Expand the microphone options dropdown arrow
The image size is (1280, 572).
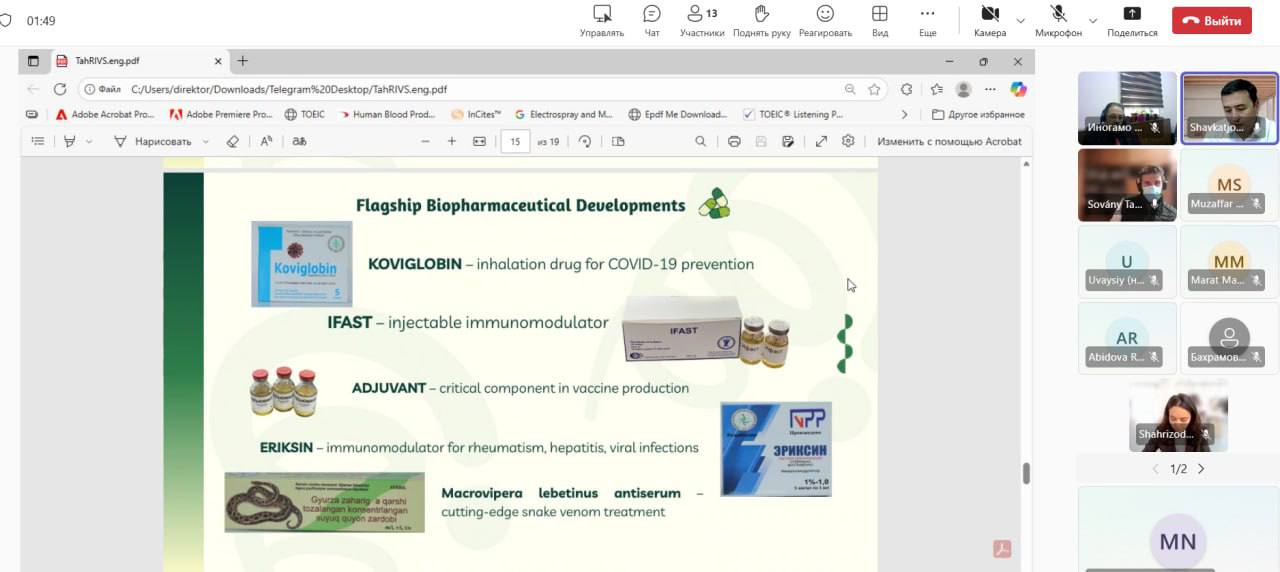tap(1093, 21)
